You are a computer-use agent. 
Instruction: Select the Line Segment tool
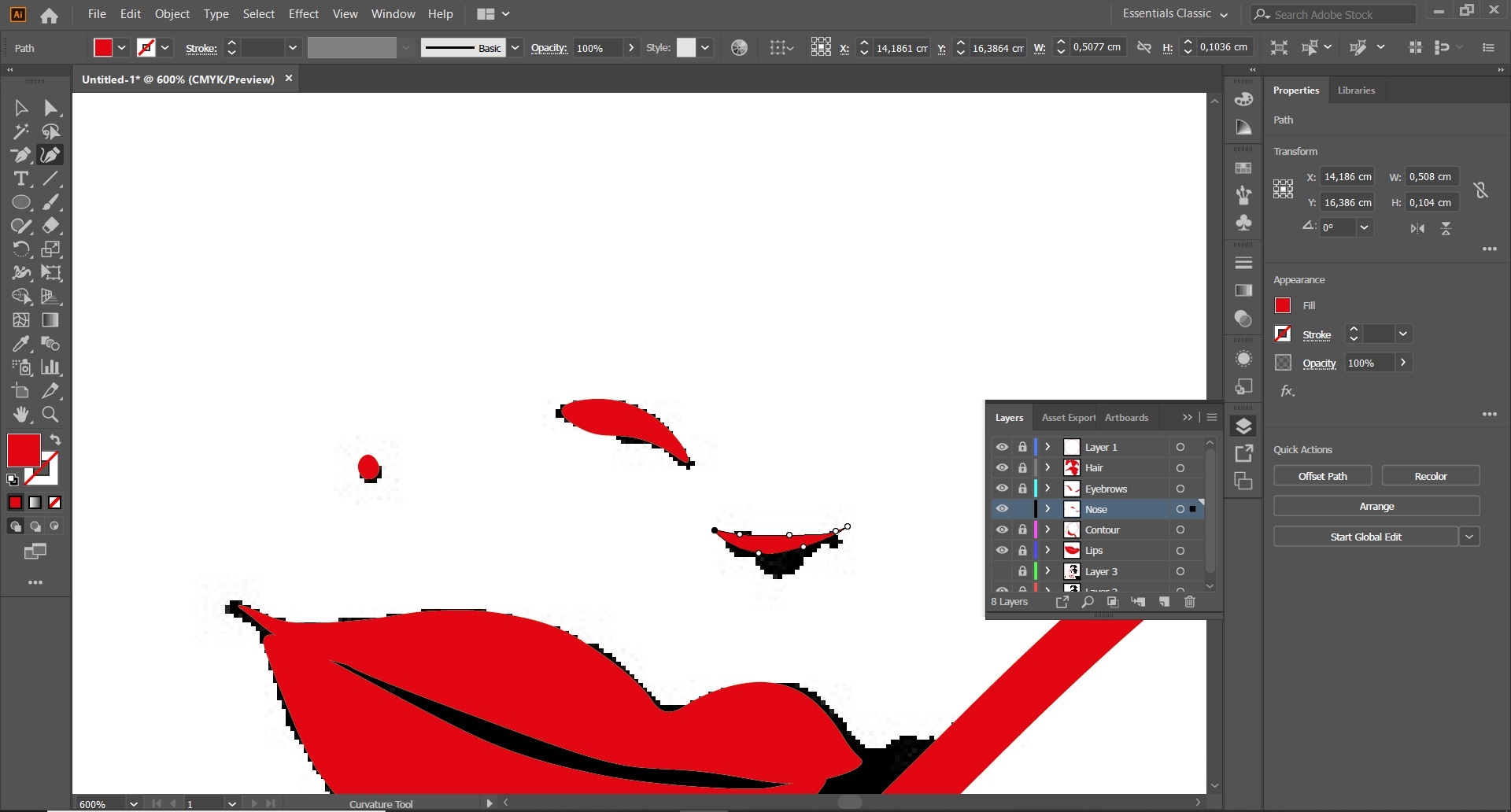51,179
